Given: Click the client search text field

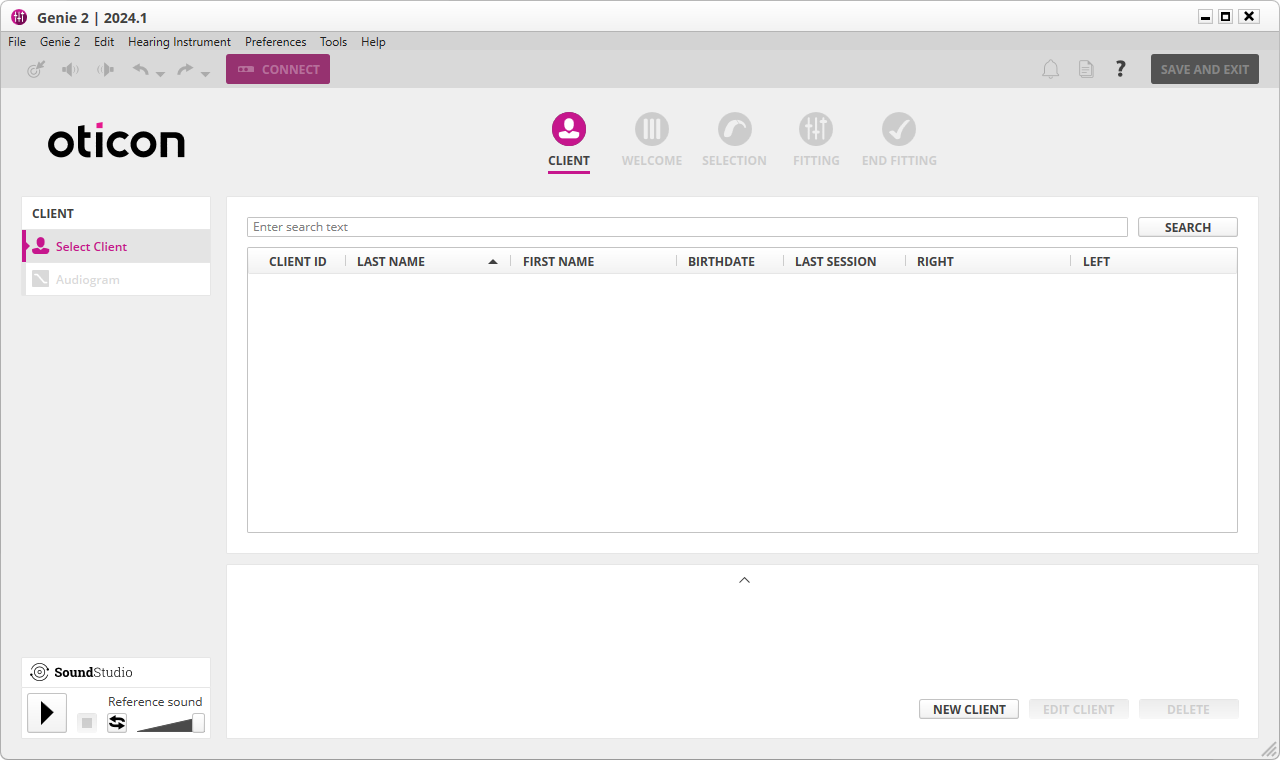Looking at the screenshot, I should click(x=687, y=227).
